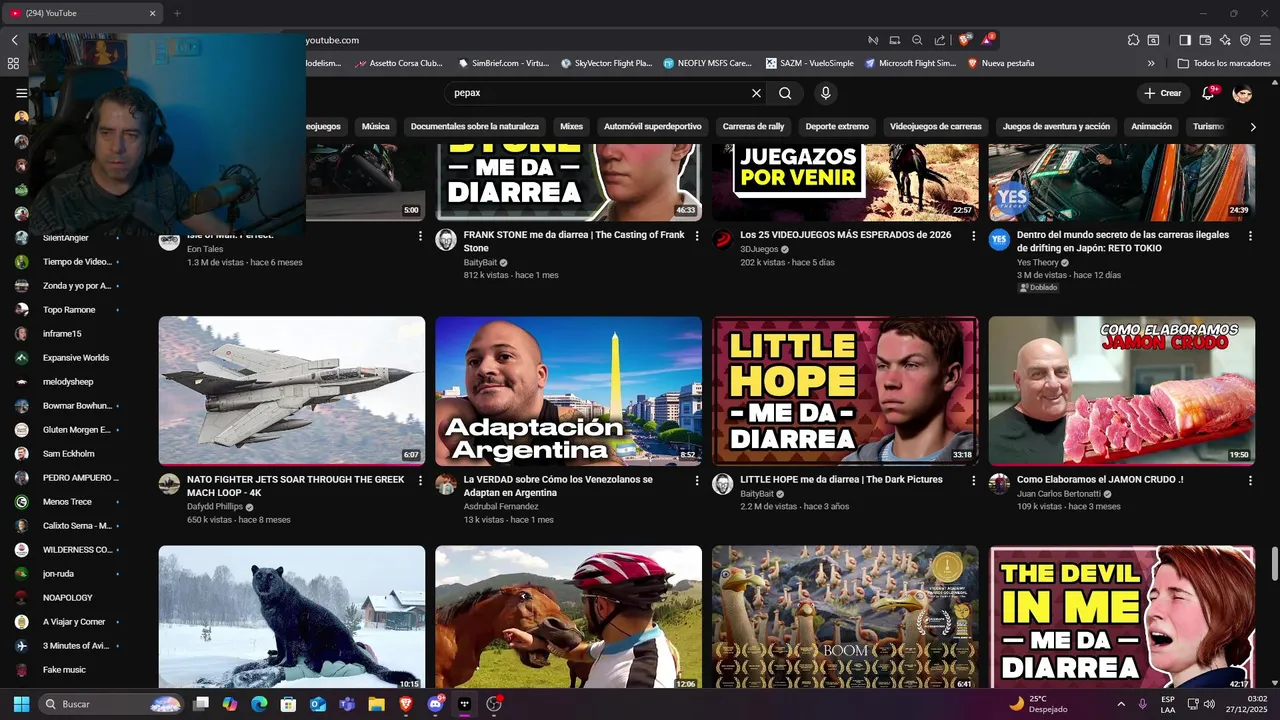Play the NATO fighter jet thumbnail
Screen dimensions: 1280x720
tap(292, 391)
